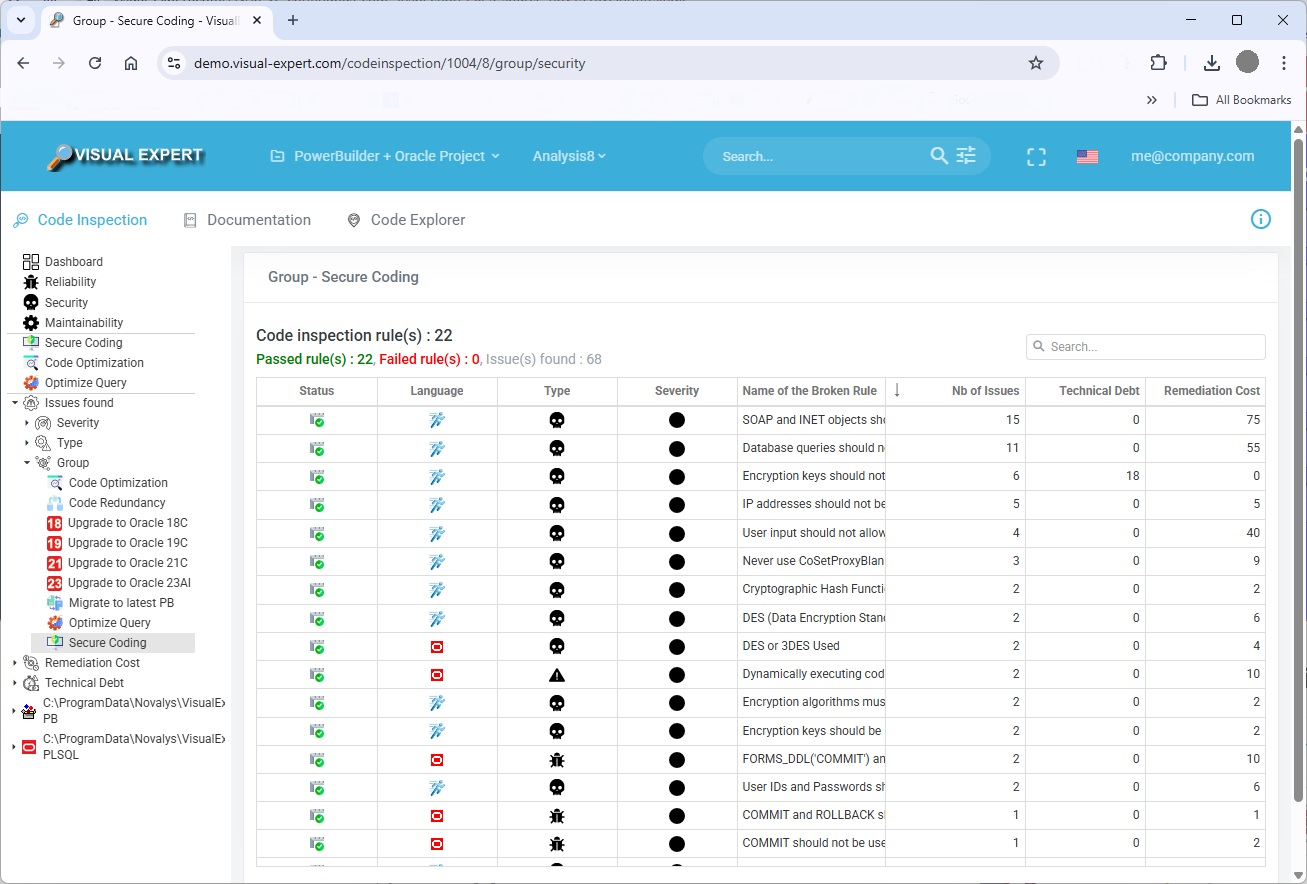This screenshot has width=1307, height=884.
Task: Switch to the Code Explorer tab
Action: [417, 220]
